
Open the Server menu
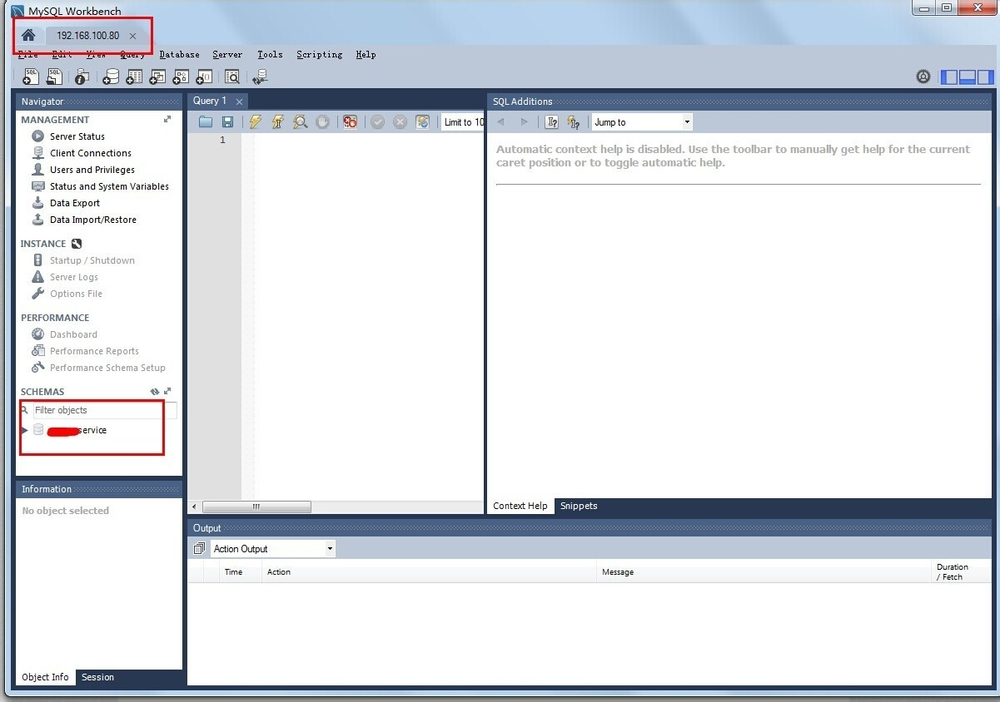227,54
